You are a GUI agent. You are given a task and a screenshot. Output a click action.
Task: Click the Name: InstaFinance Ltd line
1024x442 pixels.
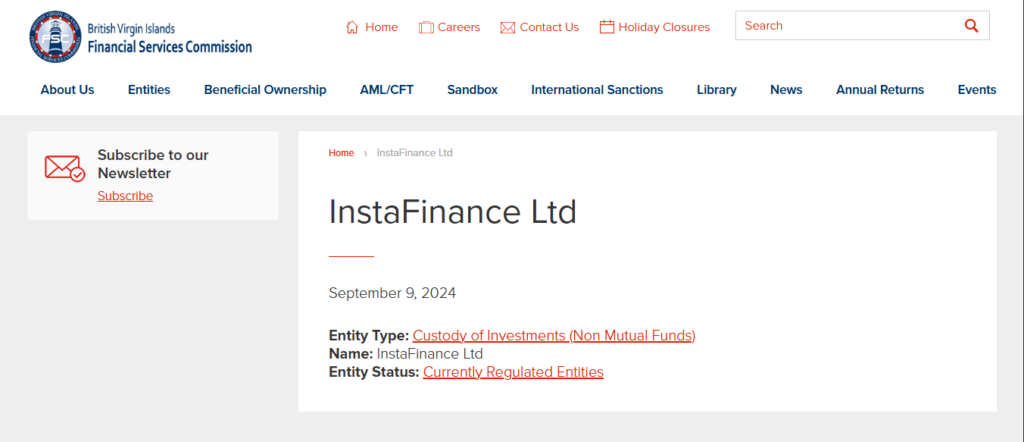click(406, 354)
